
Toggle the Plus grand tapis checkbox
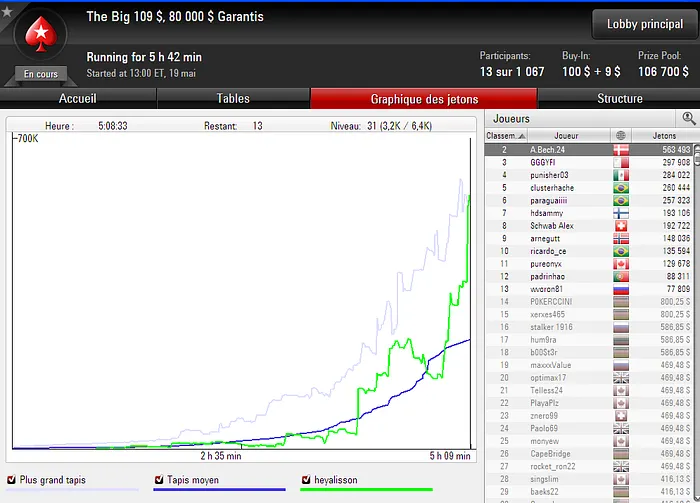[x=12, y=480]
